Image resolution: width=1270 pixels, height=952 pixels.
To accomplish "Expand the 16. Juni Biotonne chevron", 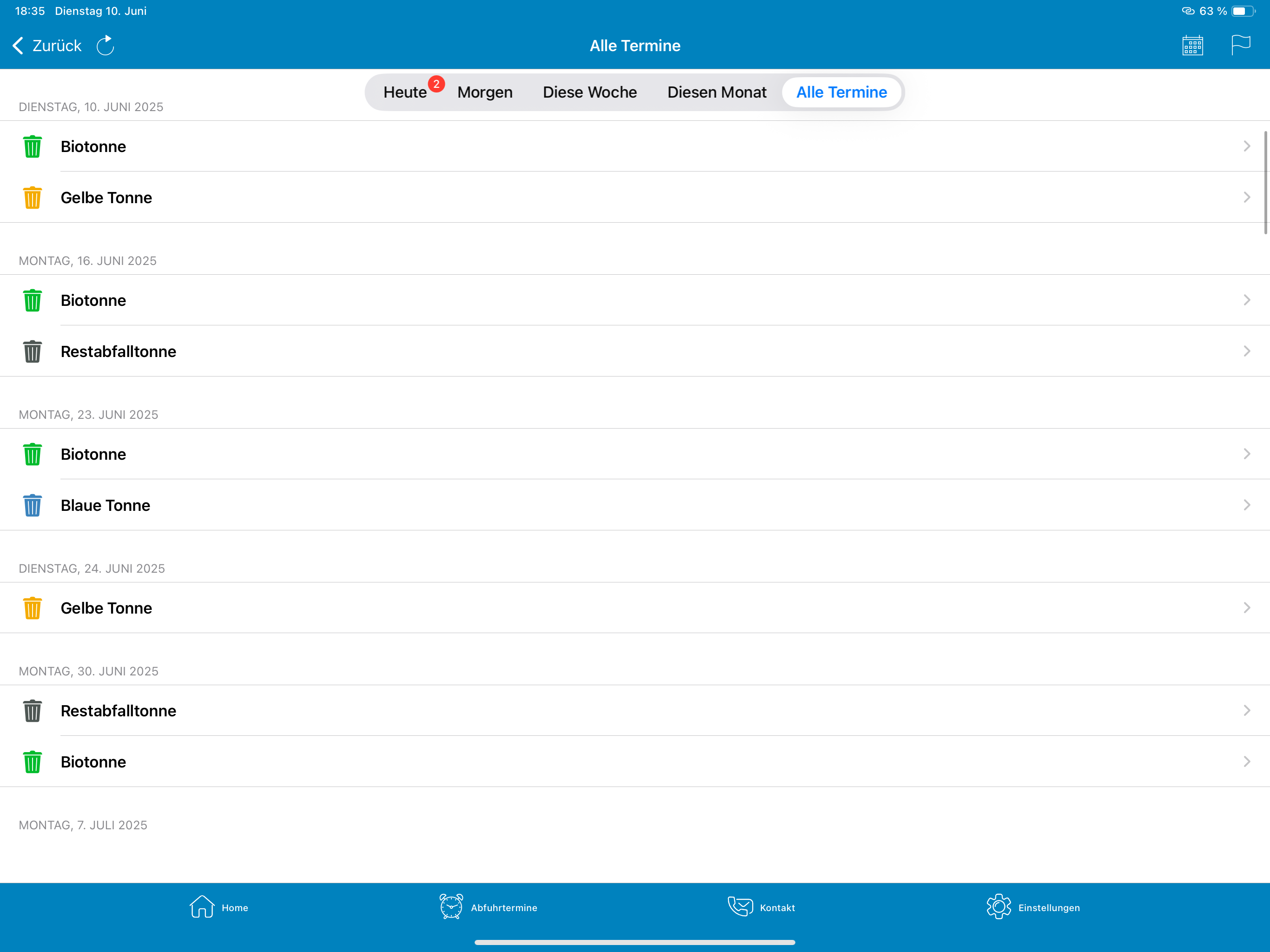I will (1246, 300).
